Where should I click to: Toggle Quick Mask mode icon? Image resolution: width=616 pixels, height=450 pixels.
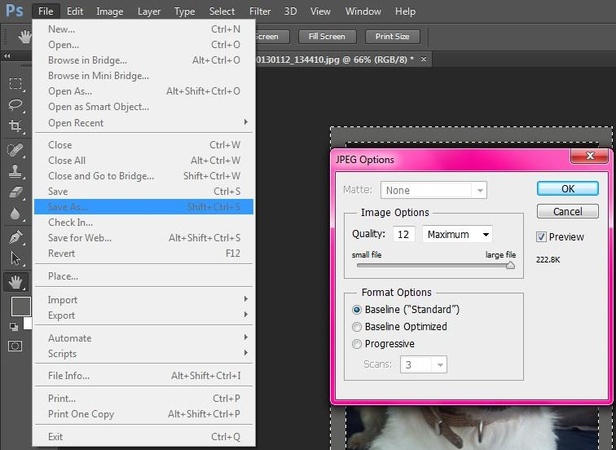pos(15,346)
